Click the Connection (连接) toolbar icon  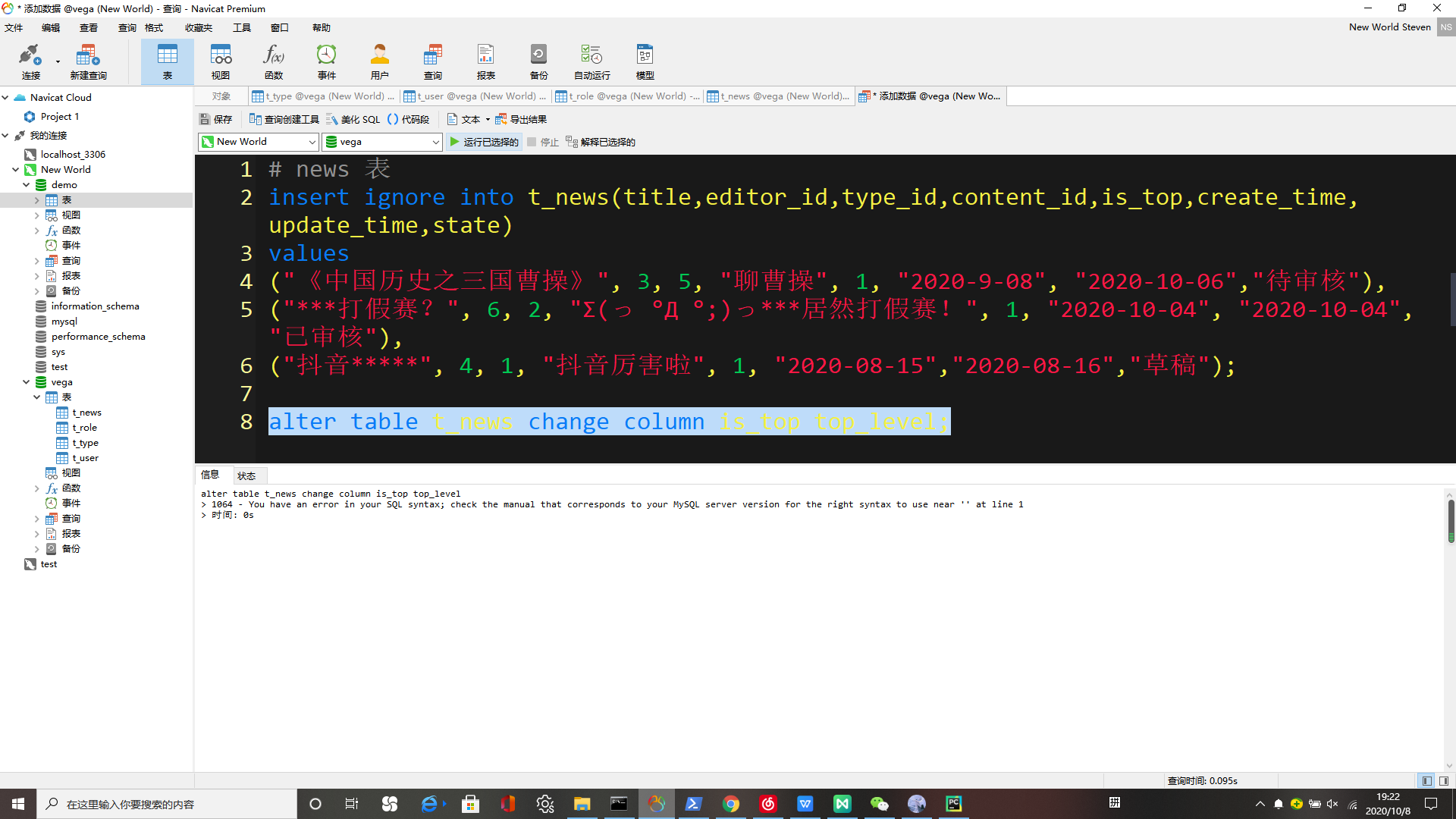(30, 61)
